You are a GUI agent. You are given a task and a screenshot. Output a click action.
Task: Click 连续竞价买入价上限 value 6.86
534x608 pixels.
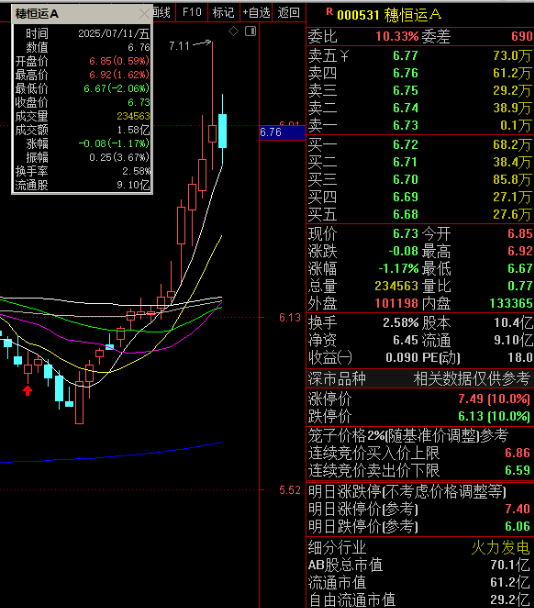(517, 453)
